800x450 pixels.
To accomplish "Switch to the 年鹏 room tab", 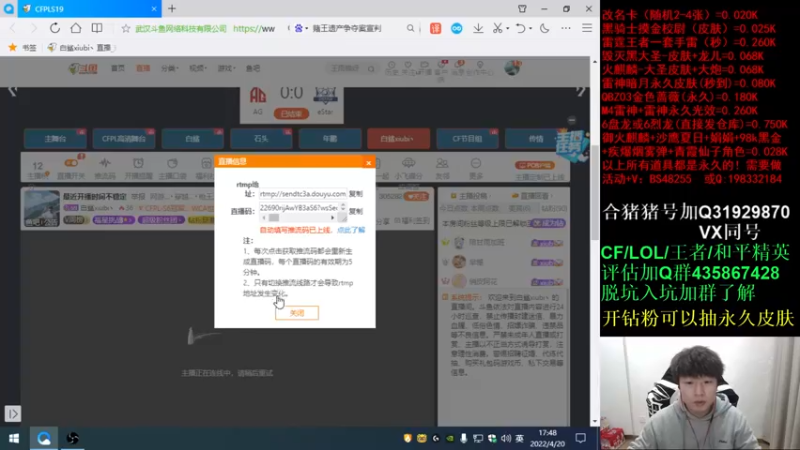I will 330,139.
